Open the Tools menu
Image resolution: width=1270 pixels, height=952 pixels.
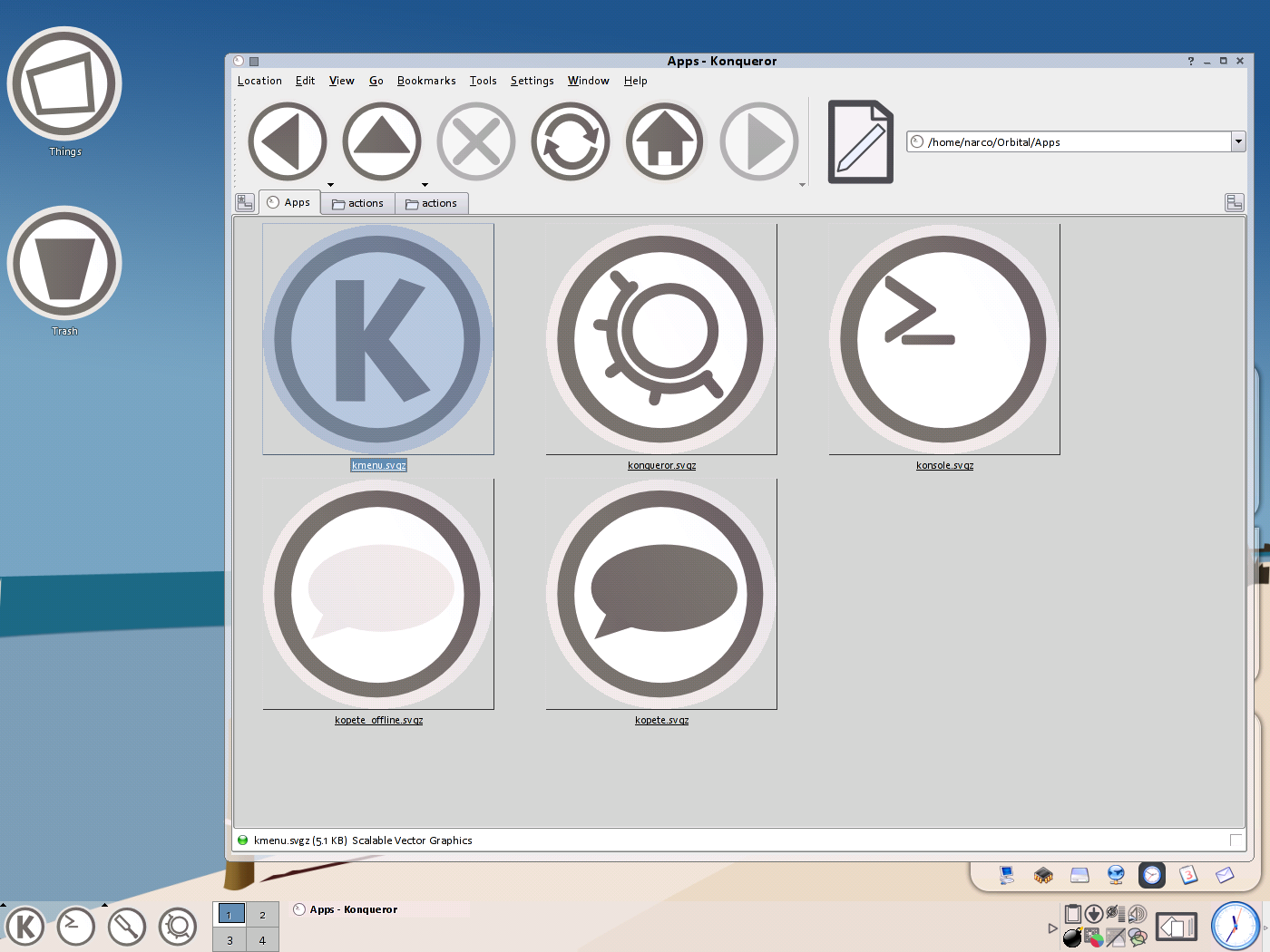pyautogui.click(x=483, y=81)
